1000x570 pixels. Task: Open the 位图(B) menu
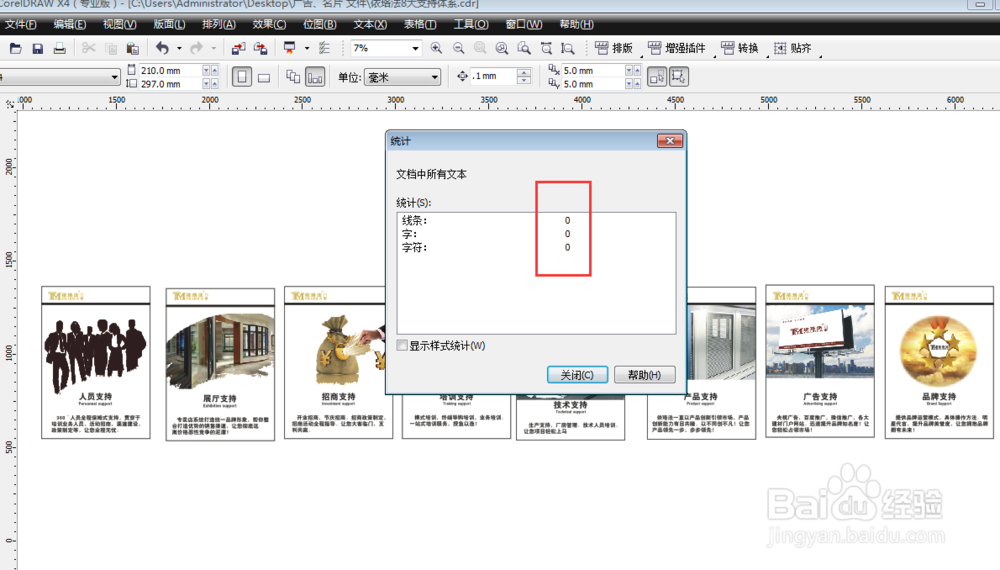320,24
